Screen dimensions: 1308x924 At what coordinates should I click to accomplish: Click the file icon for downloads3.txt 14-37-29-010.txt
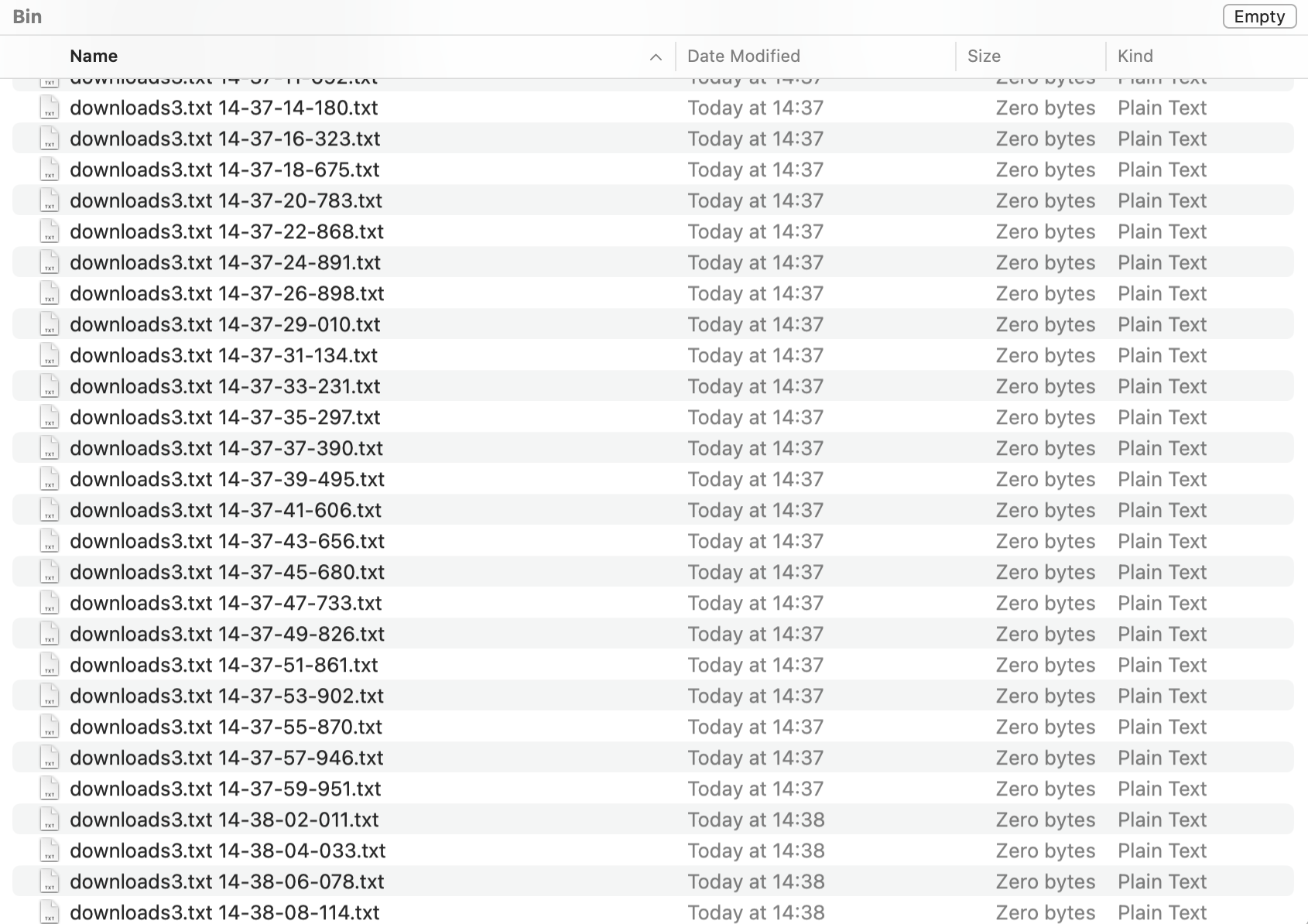click(50, 324)
